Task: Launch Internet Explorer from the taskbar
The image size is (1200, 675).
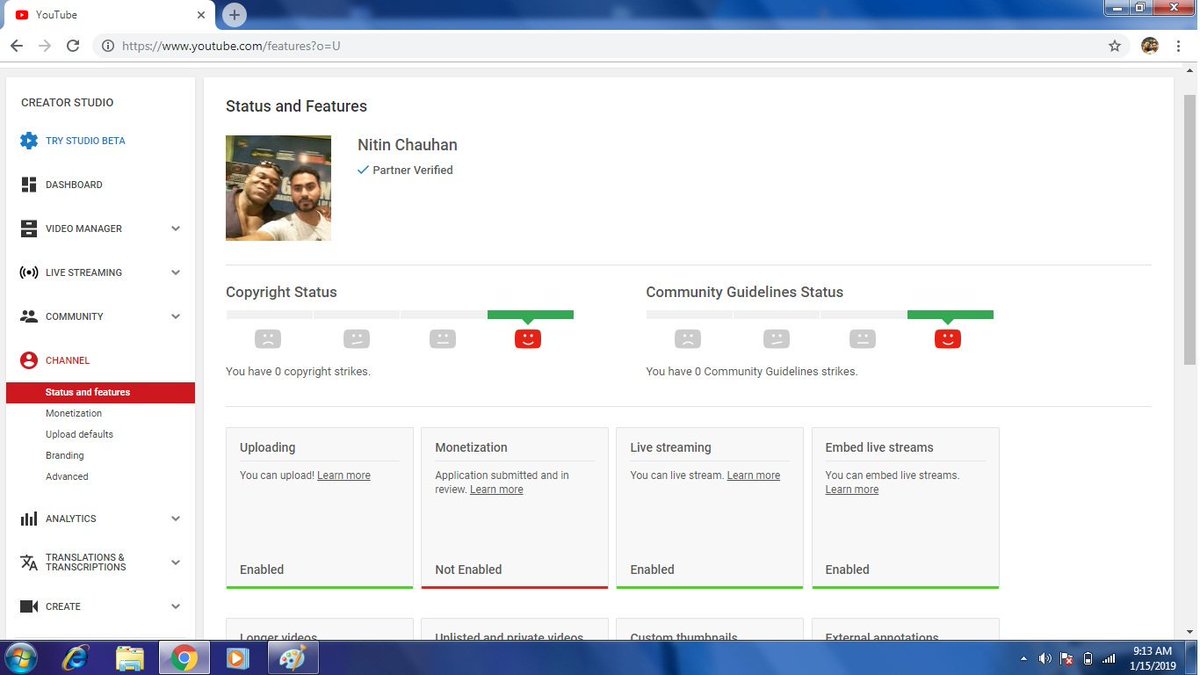Action: click(75, 658)
